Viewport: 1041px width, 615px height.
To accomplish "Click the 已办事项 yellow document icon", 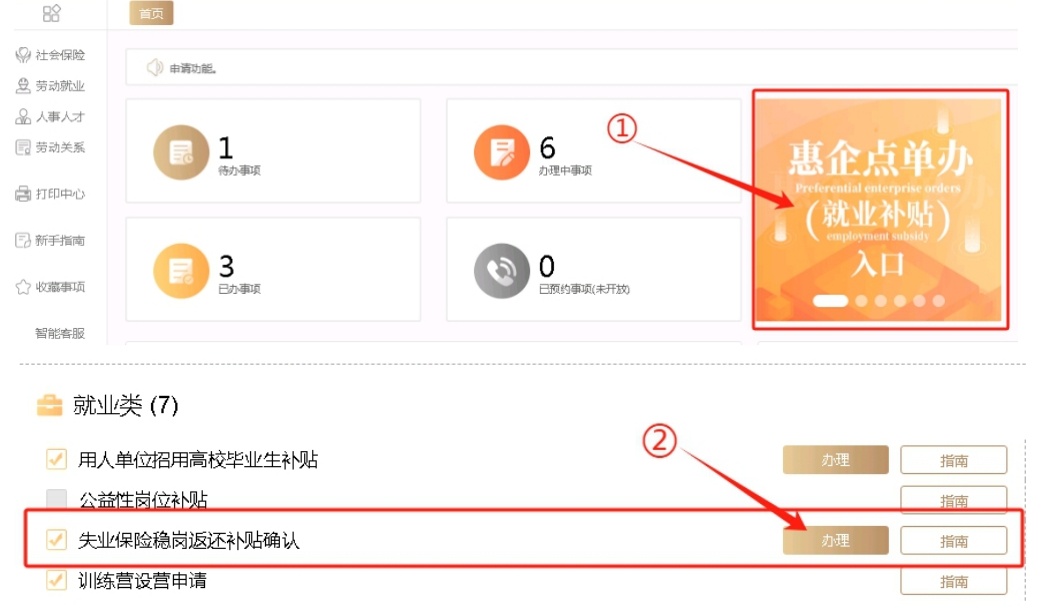I will [x=181, y=270].
